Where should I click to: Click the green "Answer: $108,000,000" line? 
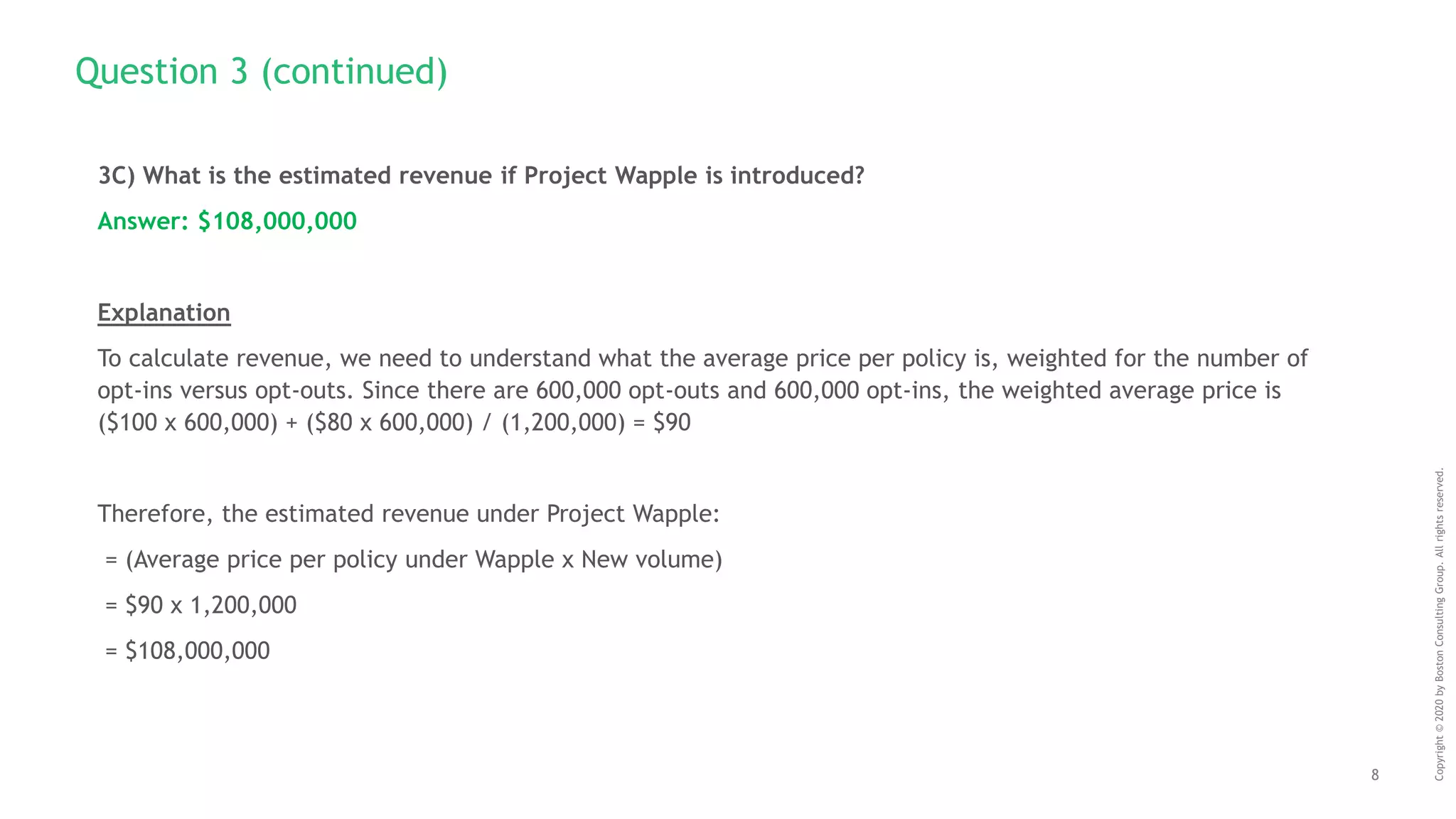(x=227, y=221)
